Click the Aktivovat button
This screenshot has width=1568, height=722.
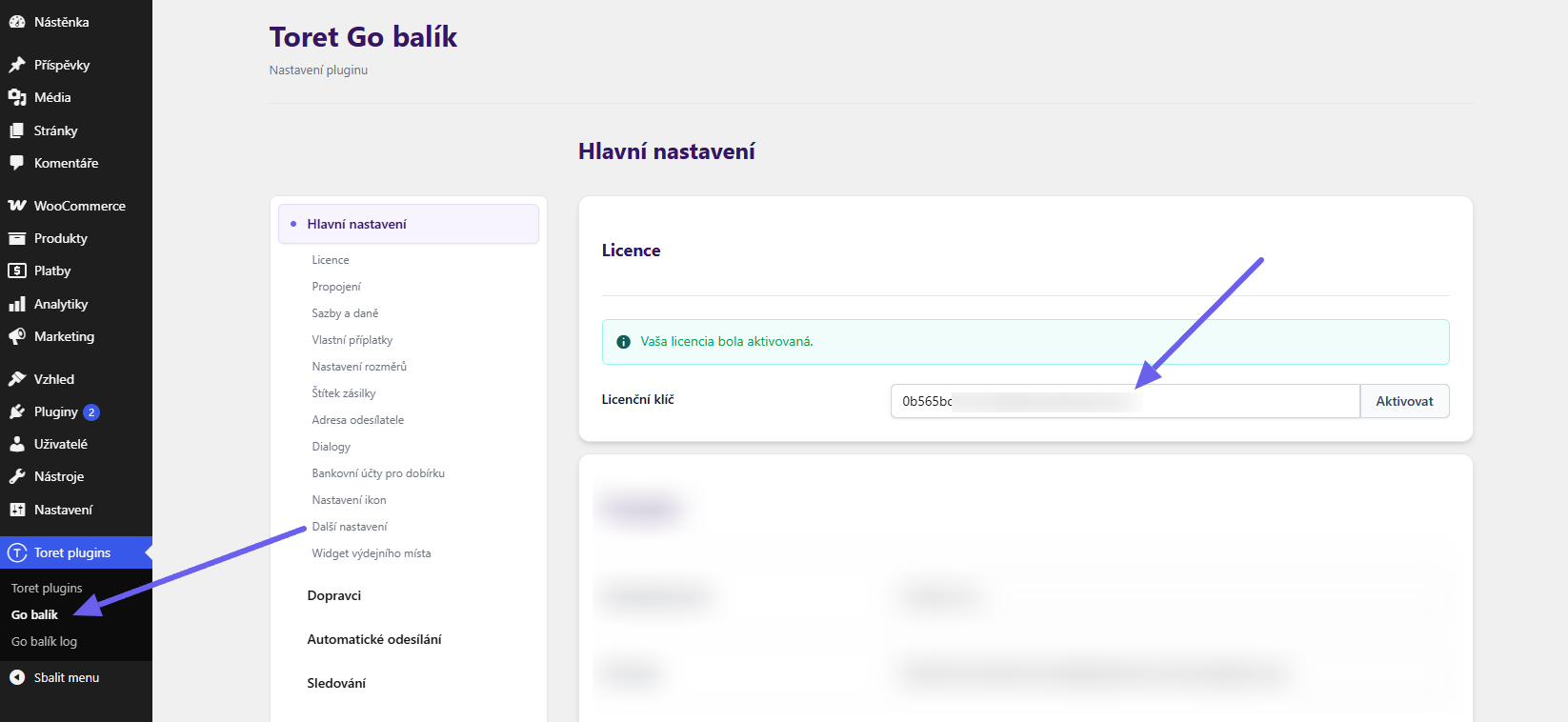click(1404, 401)
